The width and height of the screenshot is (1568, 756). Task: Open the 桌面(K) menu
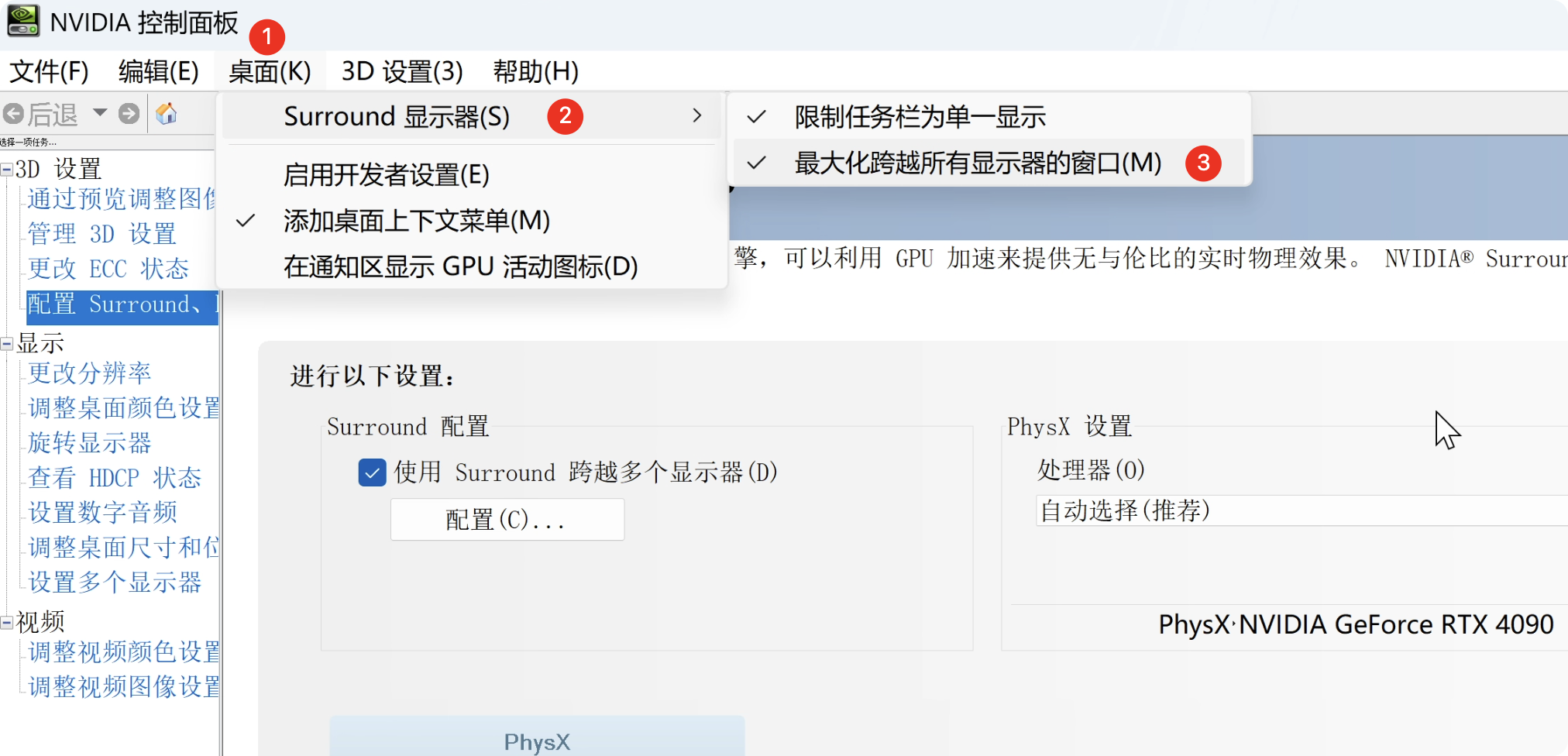(x=270, y=71)
